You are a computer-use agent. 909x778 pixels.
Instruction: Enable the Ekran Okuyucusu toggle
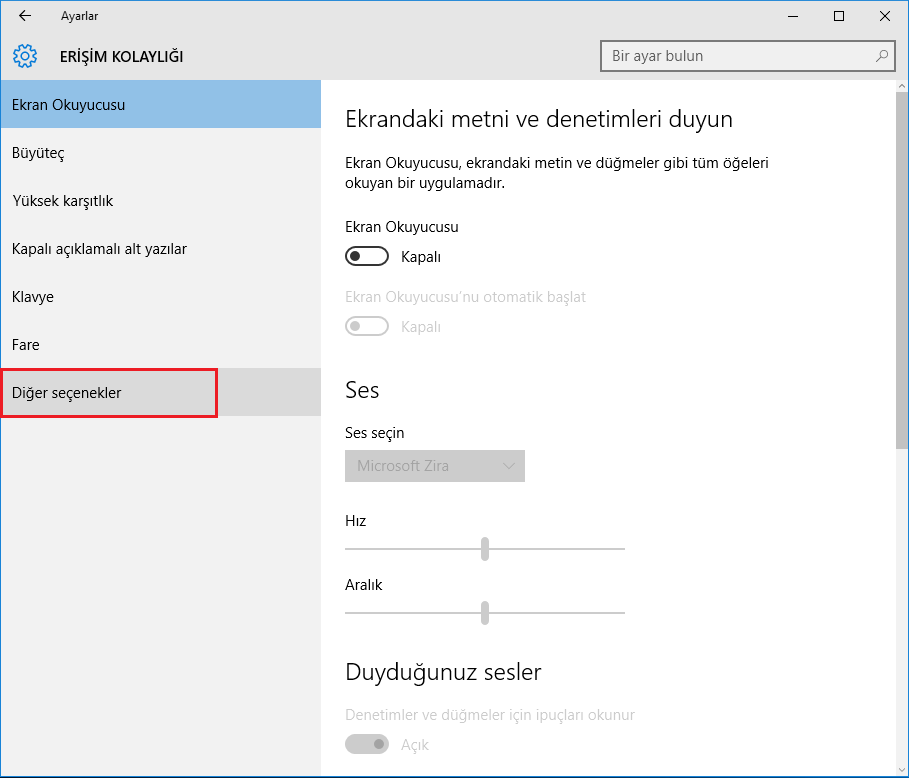366,257
